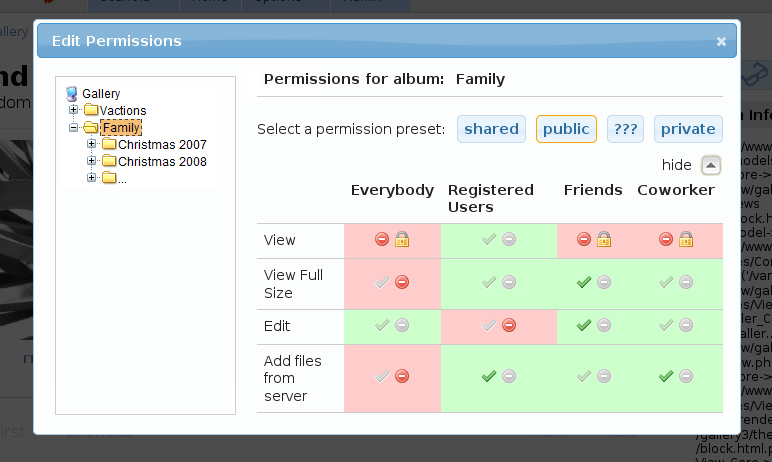Click the lock icon for Coworker View
The width and height of the screenshot is (772, 462).
[x=686, y=240]
